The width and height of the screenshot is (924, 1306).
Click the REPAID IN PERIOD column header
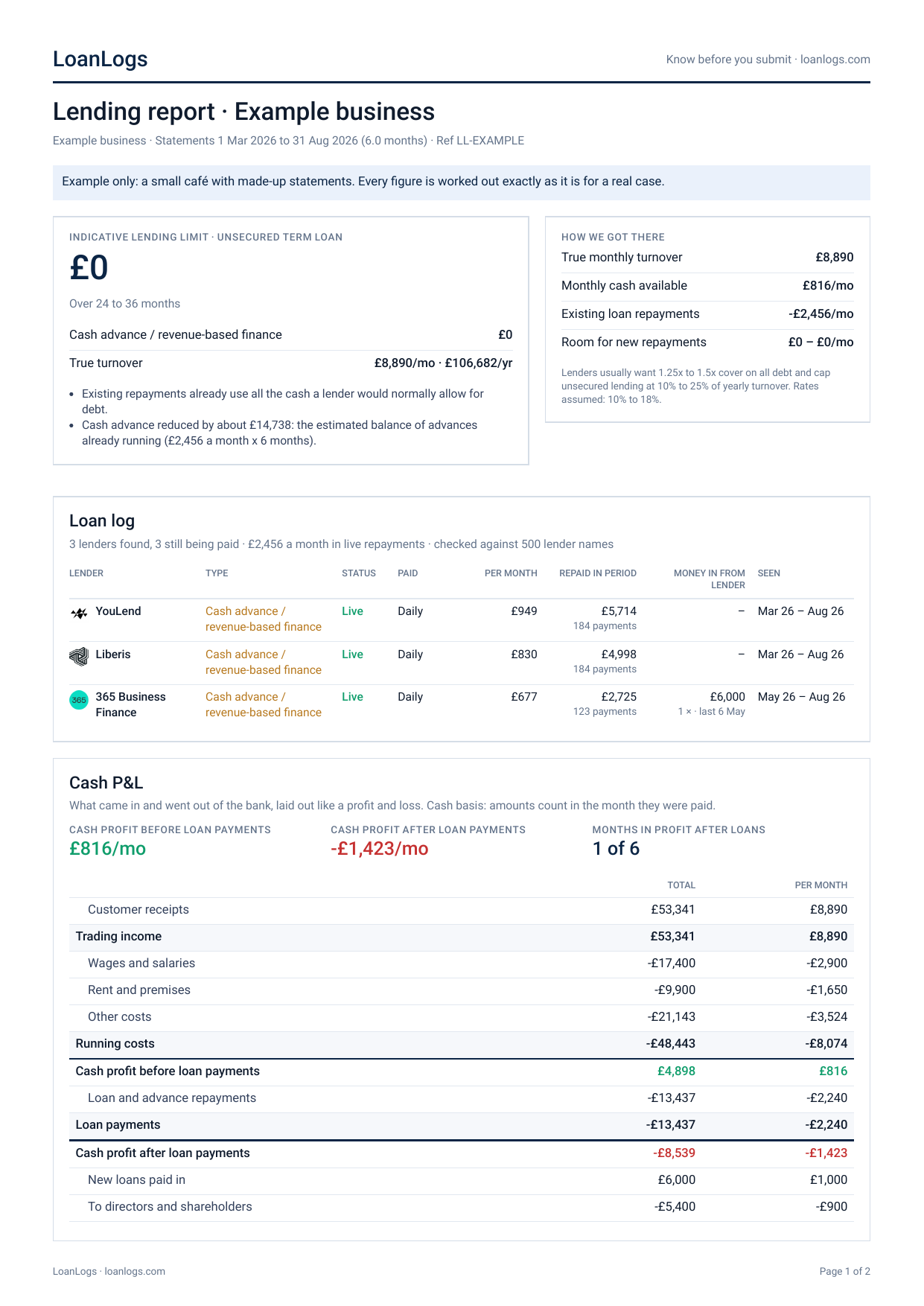pos(598,573)
